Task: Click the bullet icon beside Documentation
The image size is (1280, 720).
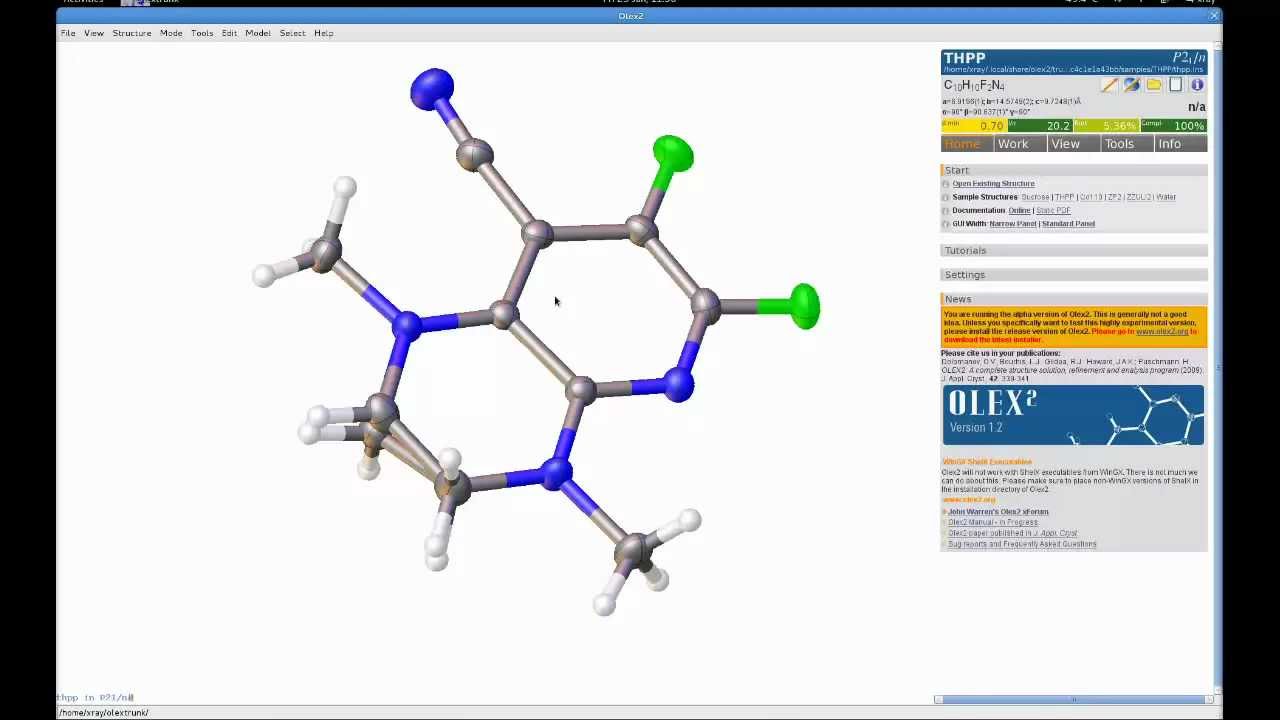Action: point(946,211)
